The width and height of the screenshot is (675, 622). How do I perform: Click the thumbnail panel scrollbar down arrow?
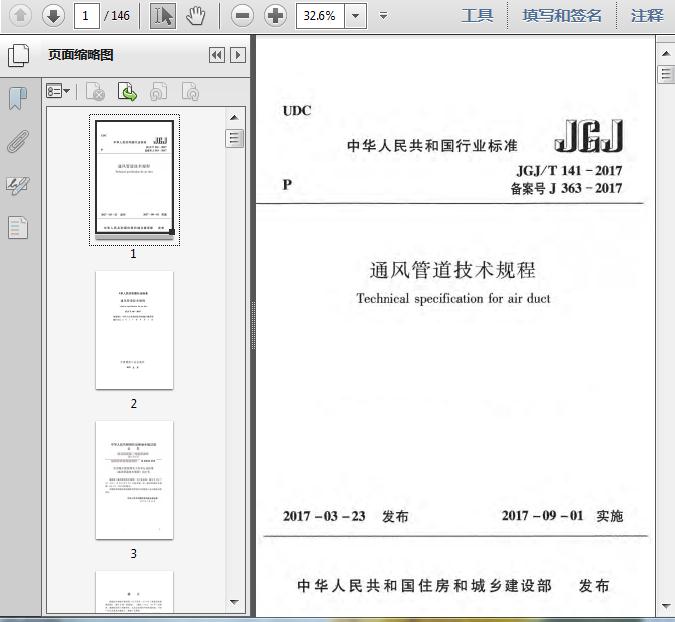pyautogui.click(x=235, y=602)
